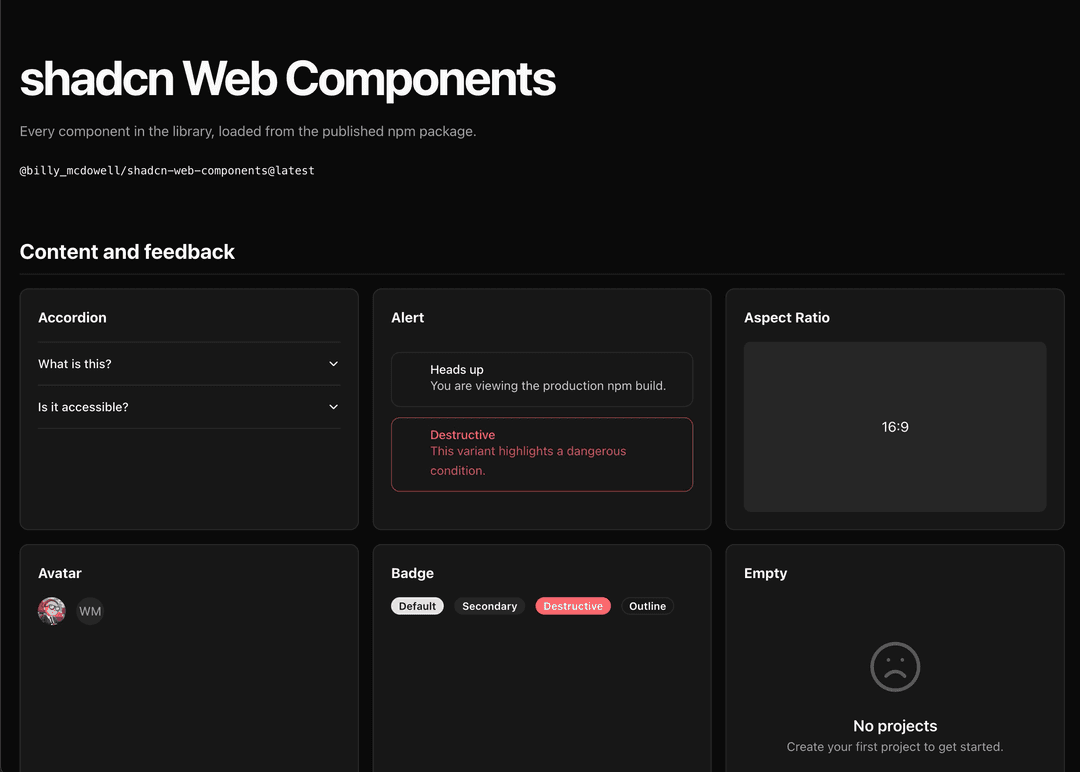Click the "Aspect Ratio" card title
1080x772 pixels.
[x=787, y=317]
